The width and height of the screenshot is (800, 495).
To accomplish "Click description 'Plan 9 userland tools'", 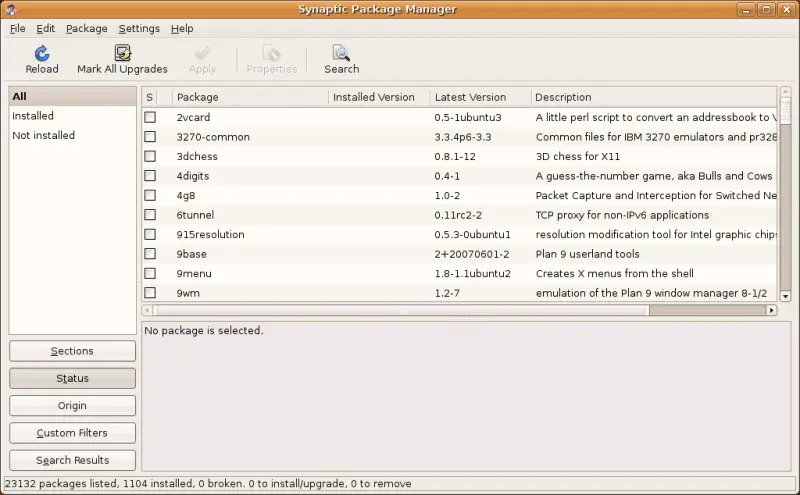I will pyautogui.click(x=587, y=254).
